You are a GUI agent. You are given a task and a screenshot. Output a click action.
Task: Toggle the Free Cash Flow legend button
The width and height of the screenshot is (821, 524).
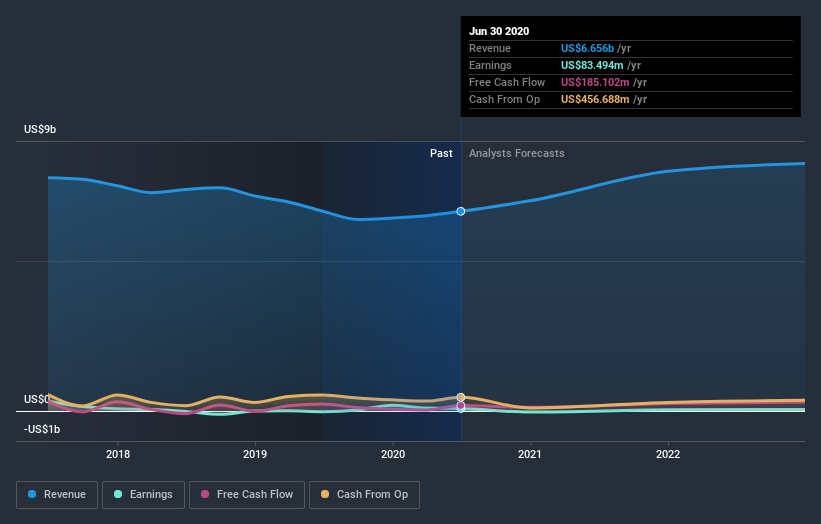[247, 495]
